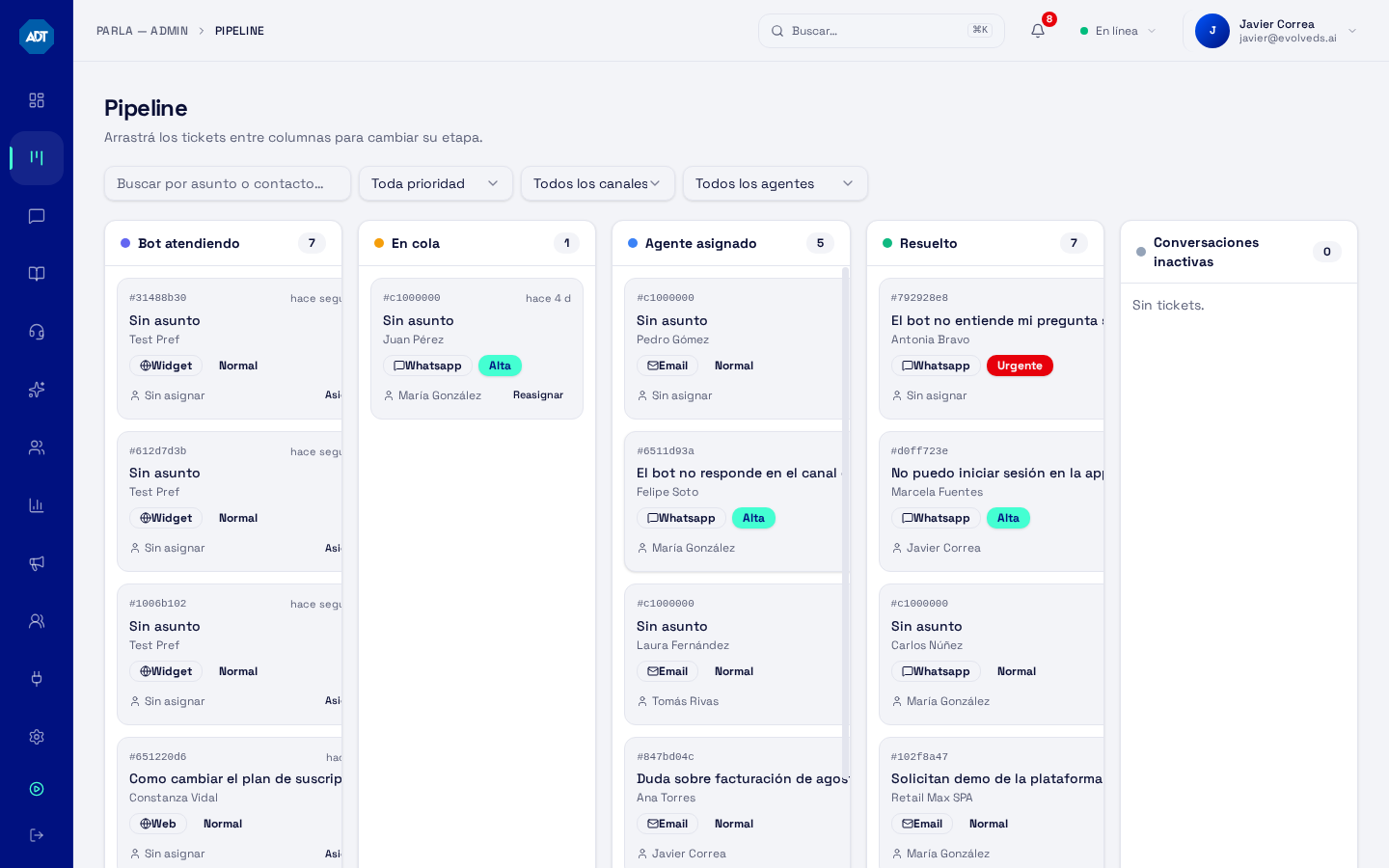Expand the user menu chevron beside Javier Correa
Screen dimensions: 1389x868
point(1352,31)
